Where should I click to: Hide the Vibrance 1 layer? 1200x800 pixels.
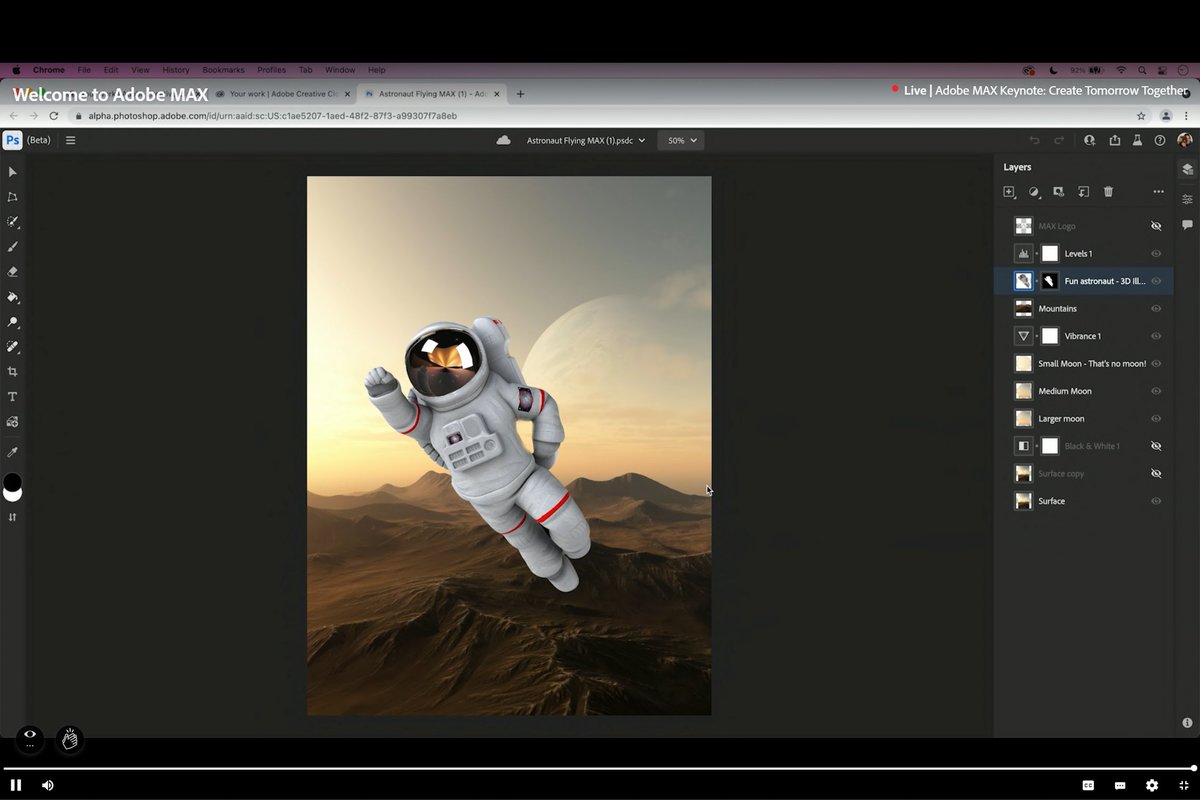[x=1156, y=336]
